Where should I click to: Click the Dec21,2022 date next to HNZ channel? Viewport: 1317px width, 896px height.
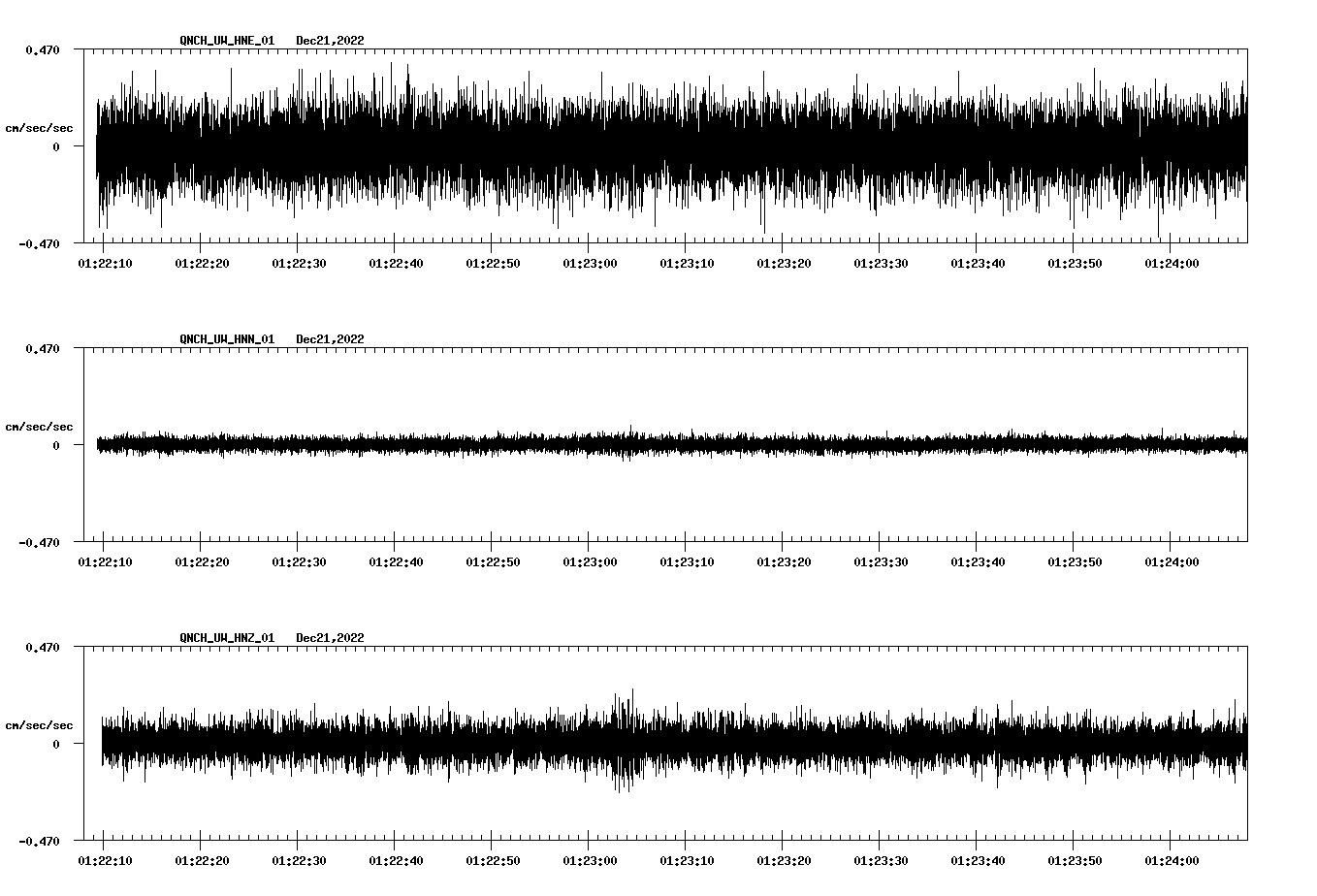point(330,637)
